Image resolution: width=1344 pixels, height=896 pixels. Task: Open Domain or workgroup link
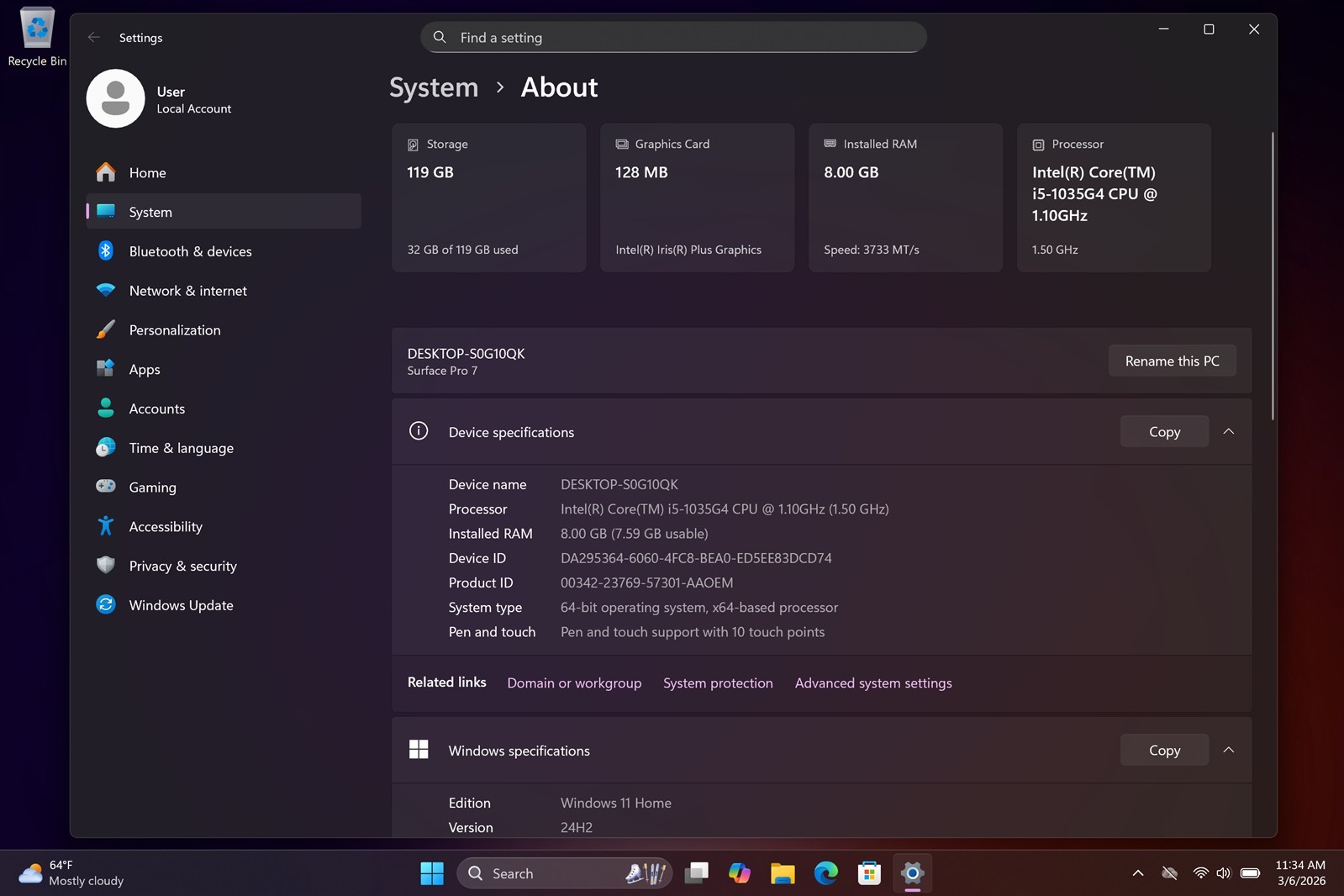click(x=574, y=683)
